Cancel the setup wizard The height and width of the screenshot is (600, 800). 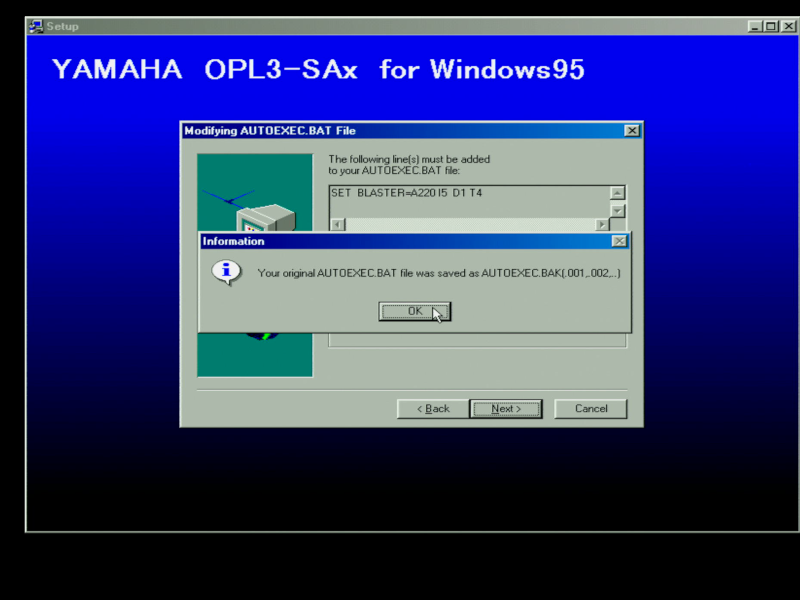coord(590,408)
